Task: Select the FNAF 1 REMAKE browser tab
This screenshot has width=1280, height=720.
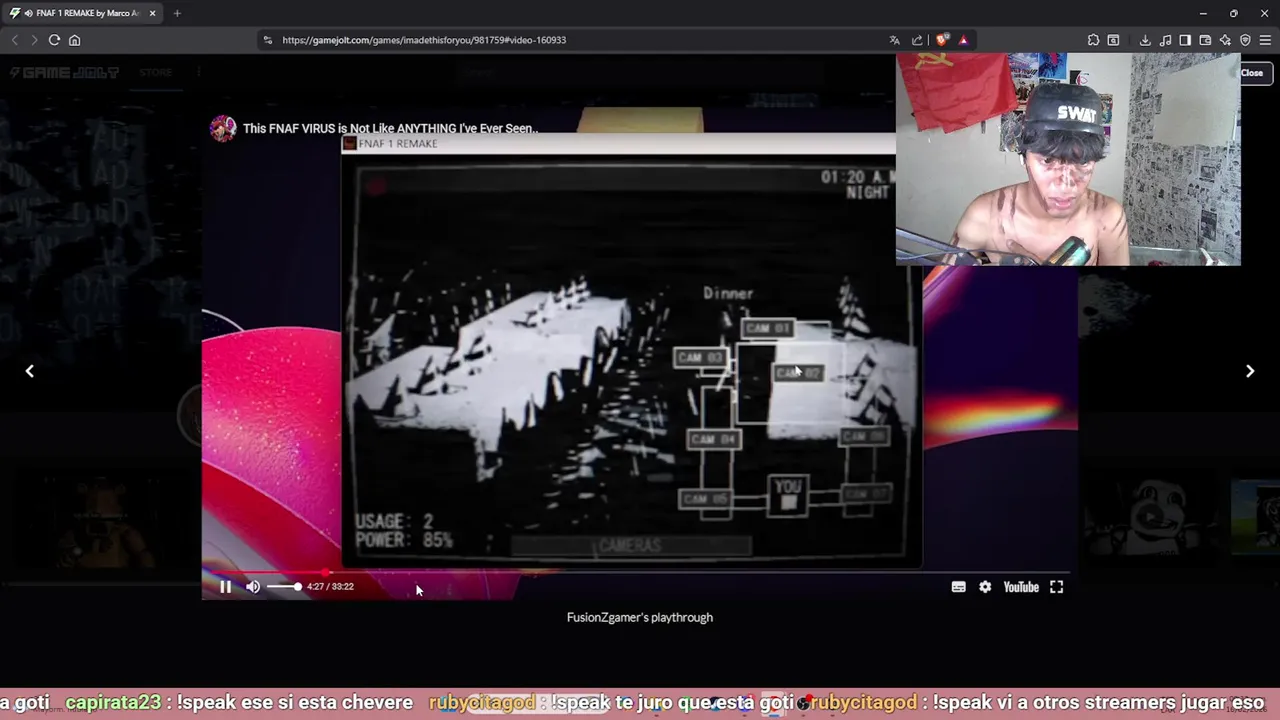Action: pos(82,13)
